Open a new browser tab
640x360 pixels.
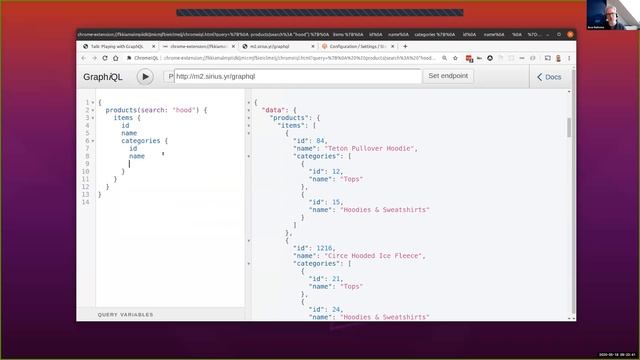[x=405, y=47]
